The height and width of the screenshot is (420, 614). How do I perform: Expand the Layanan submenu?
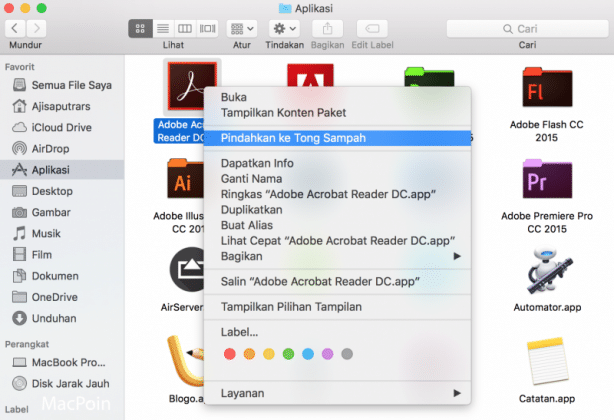coord(338,393)
